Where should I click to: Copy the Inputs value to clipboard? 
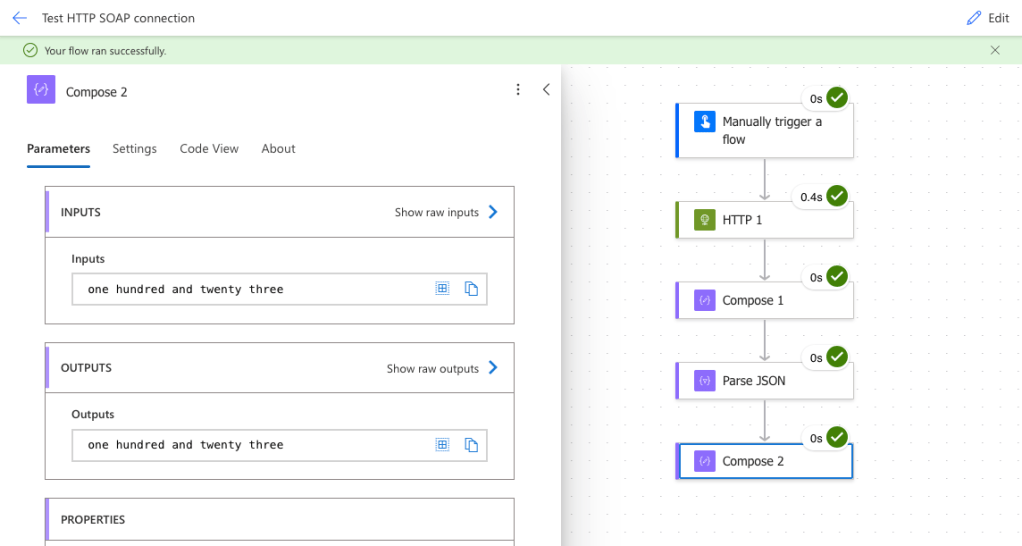[471, 289]
